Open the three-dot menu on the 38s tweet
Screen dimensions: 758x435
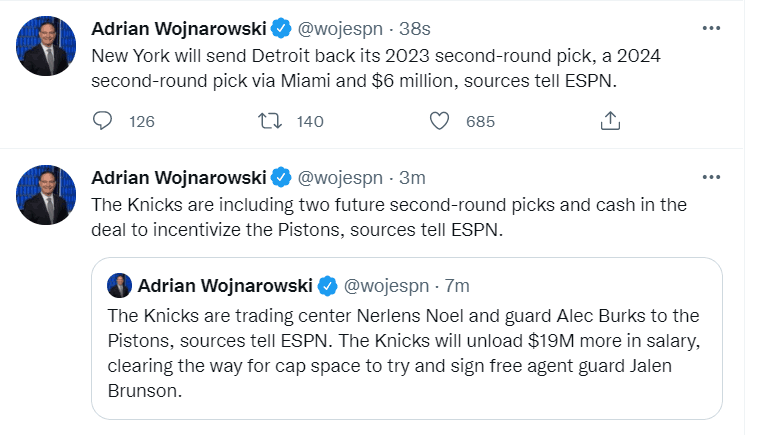pyautogui.click(x=711, y=29)
